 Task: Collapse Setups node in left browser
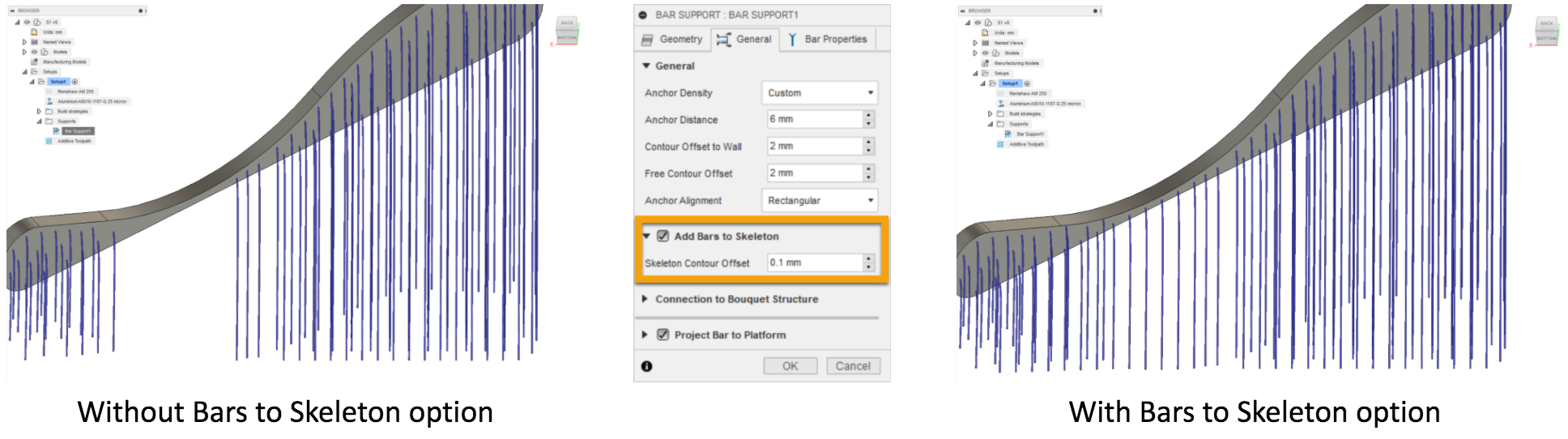24,72
